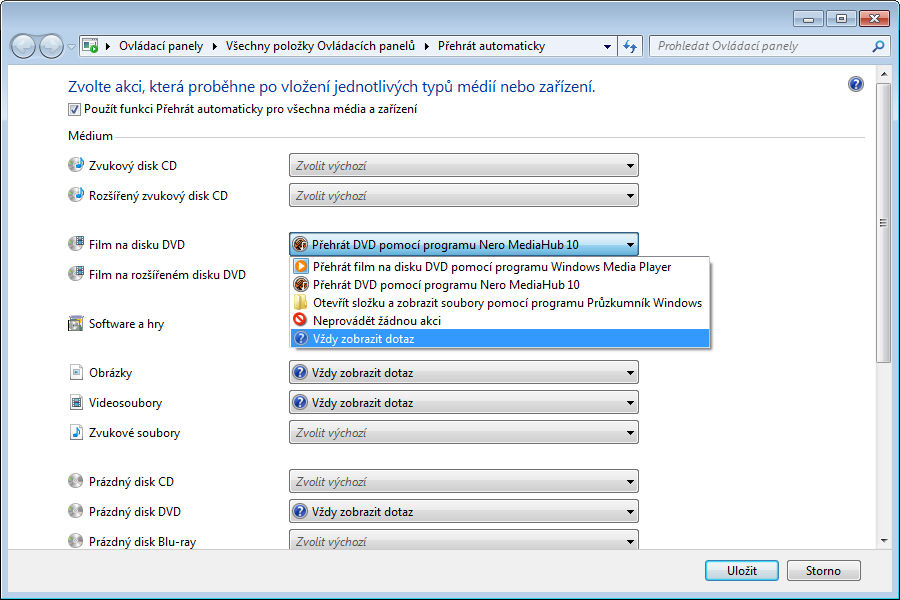This screenshot has width=900, height=600.
Task: Open the Zvukový disk CD dropdown
Action: [x=463, y=166]
